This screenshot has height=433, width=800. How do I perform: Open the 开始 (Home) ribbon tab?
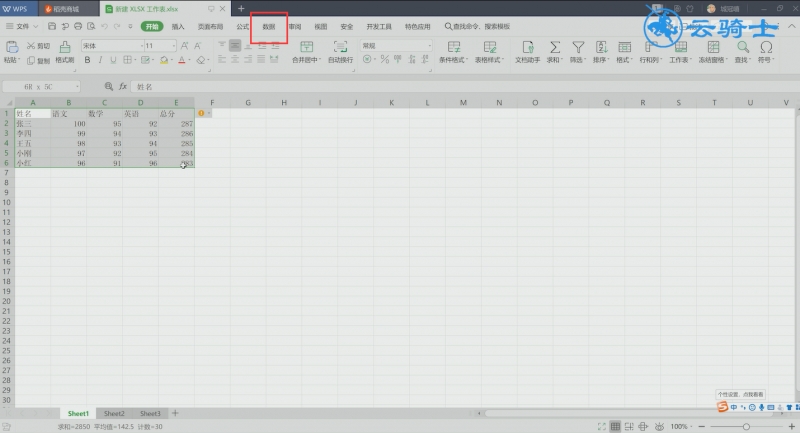(152, 27)
